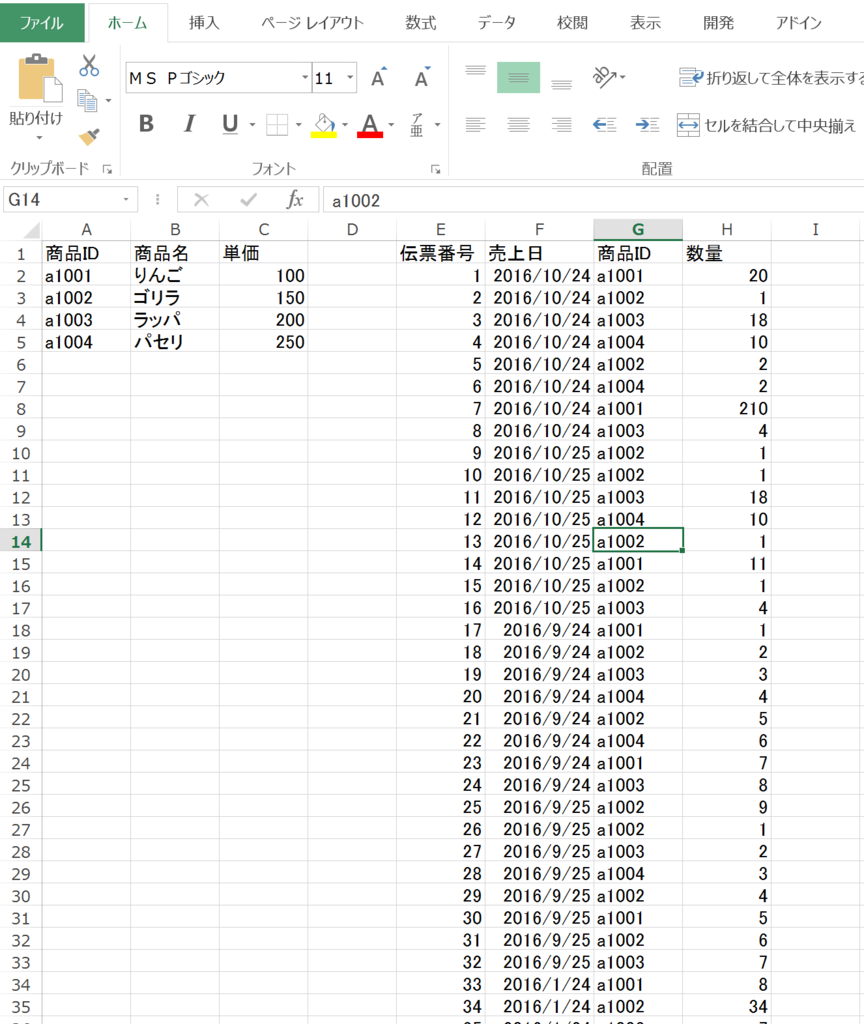Click the text orientation icon
Screen dimensions: 864x1024
click(x=605, y=77)
